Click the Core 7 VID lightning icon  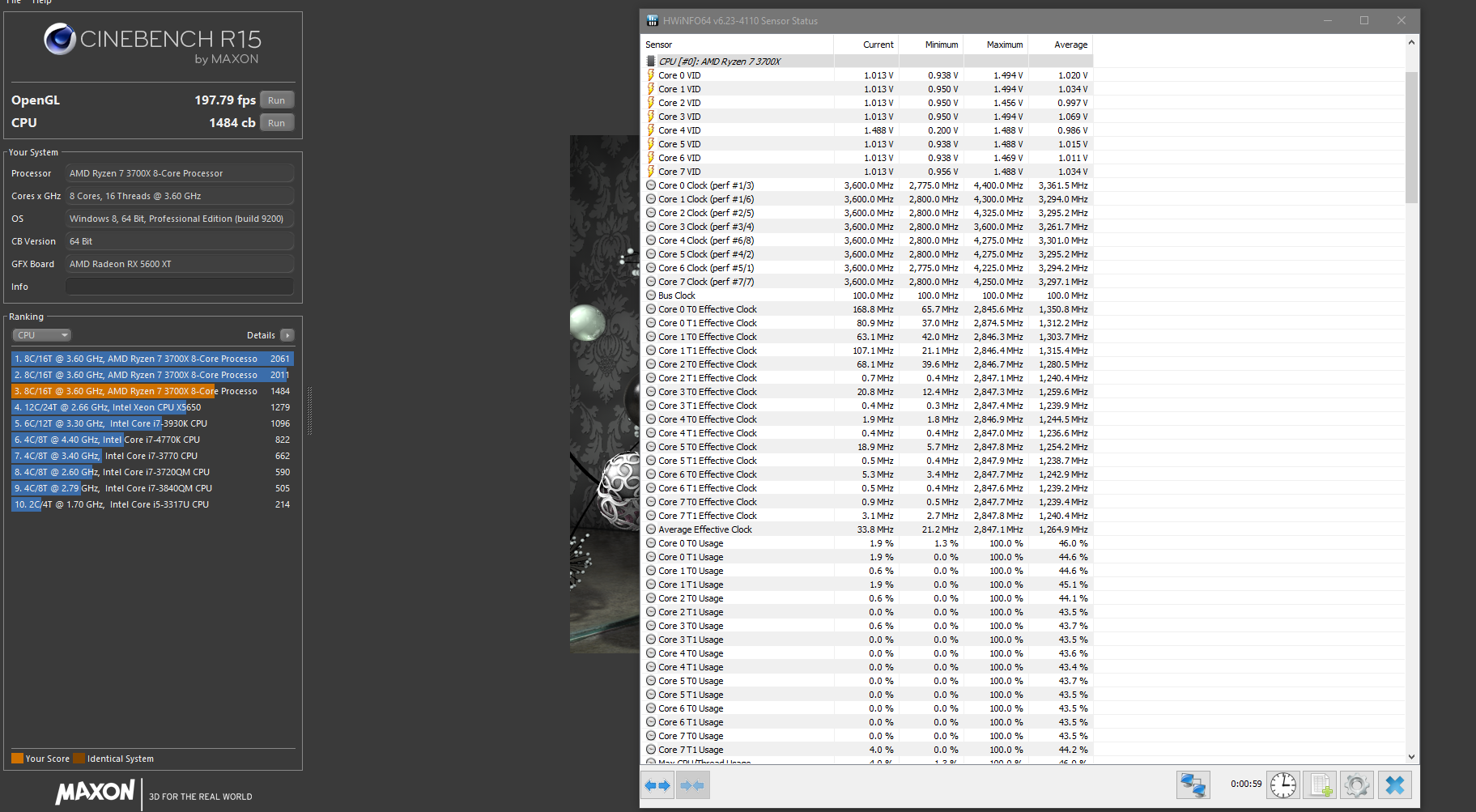651,172
